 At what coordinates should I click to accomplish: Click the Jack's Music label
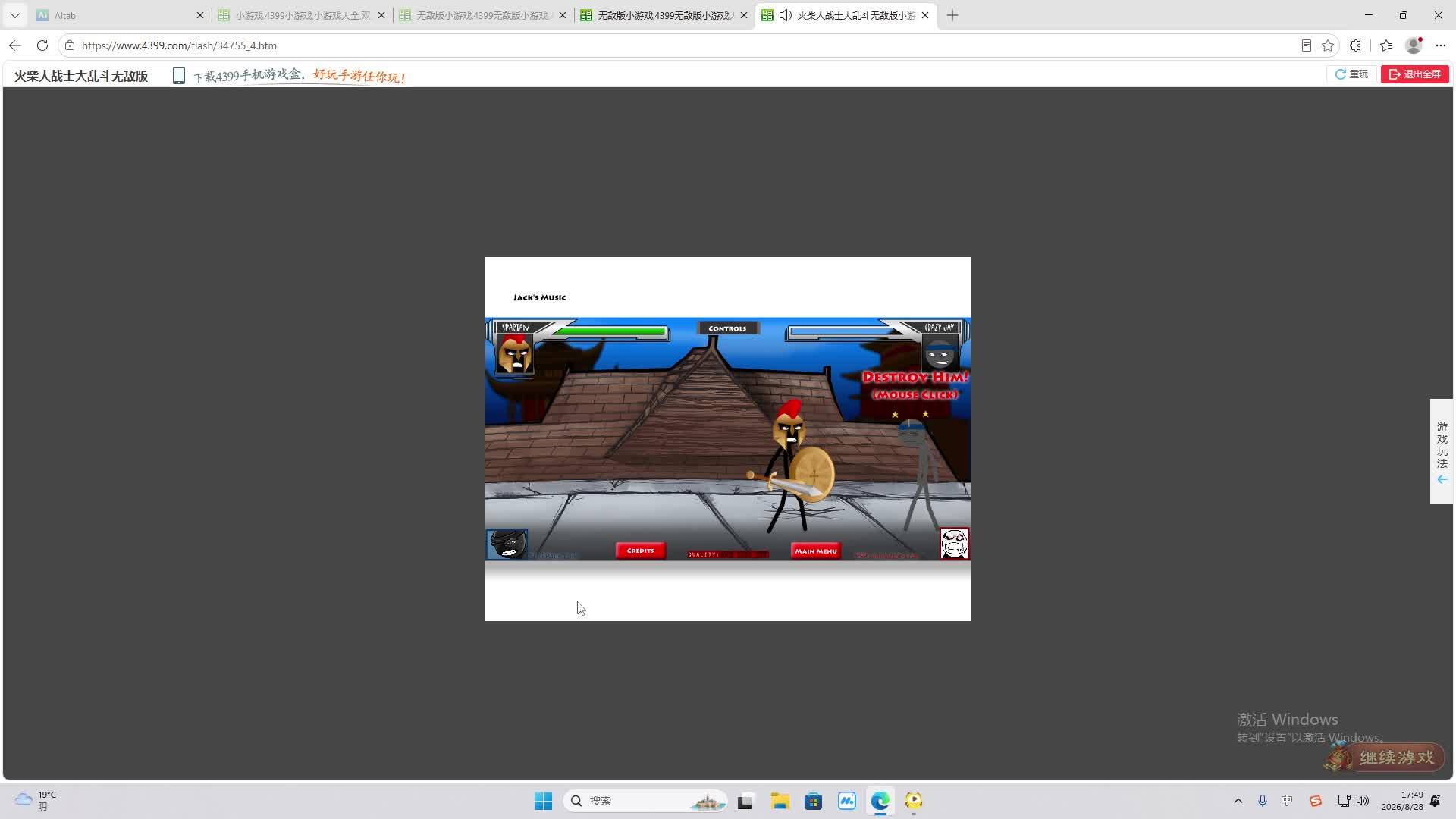click(539, 297)
